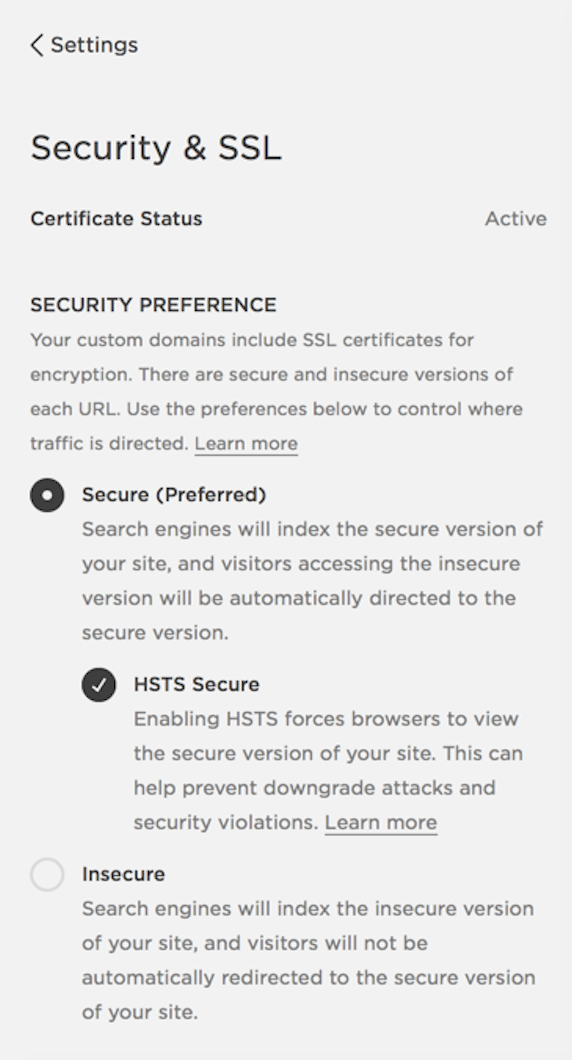Screen dimensions: 572x1060
Task: Click the Security & SSL page heading
Action: (156, 147)
